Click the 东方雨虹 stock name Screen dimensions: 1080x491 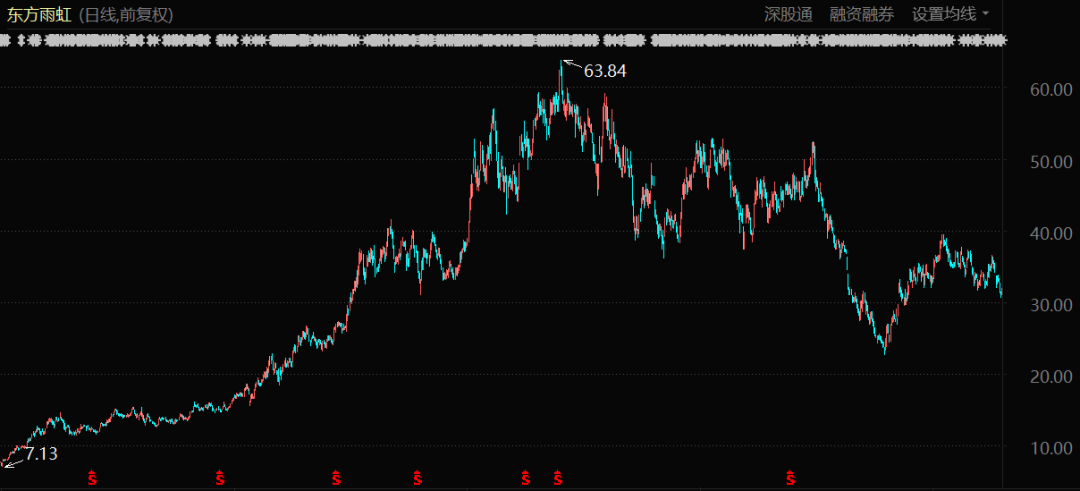point(40,14)
